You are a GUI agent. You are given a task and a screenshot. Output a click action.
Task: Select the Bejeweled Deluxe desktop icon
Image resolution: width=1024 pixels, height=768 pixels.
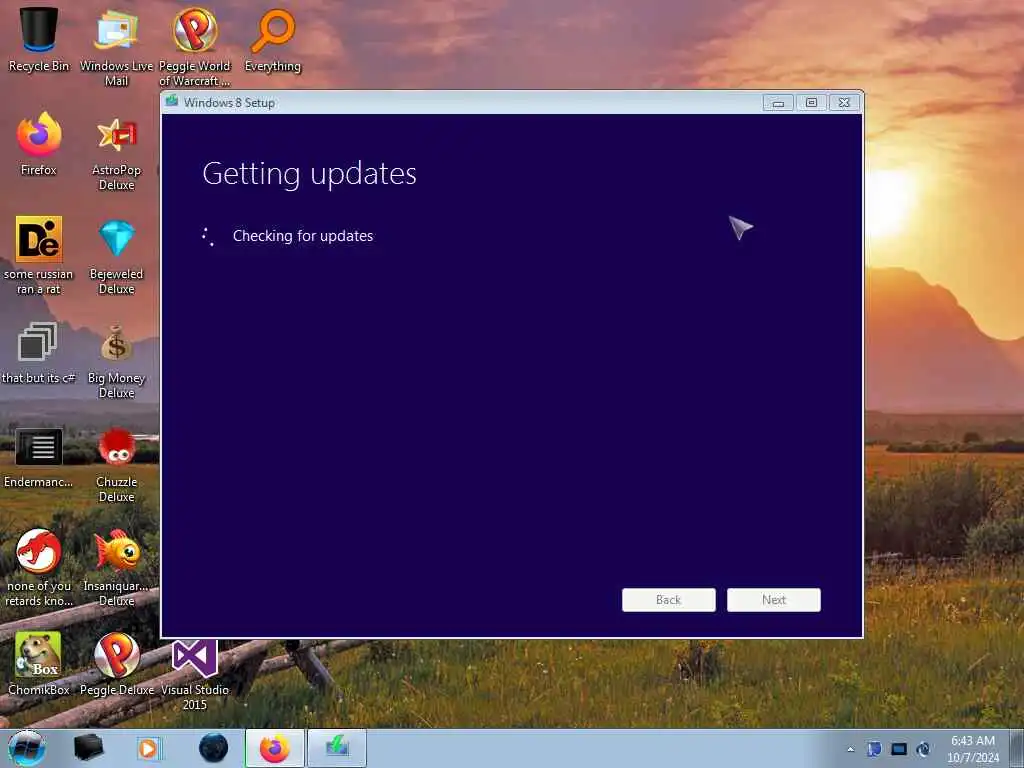click(116, 256)
